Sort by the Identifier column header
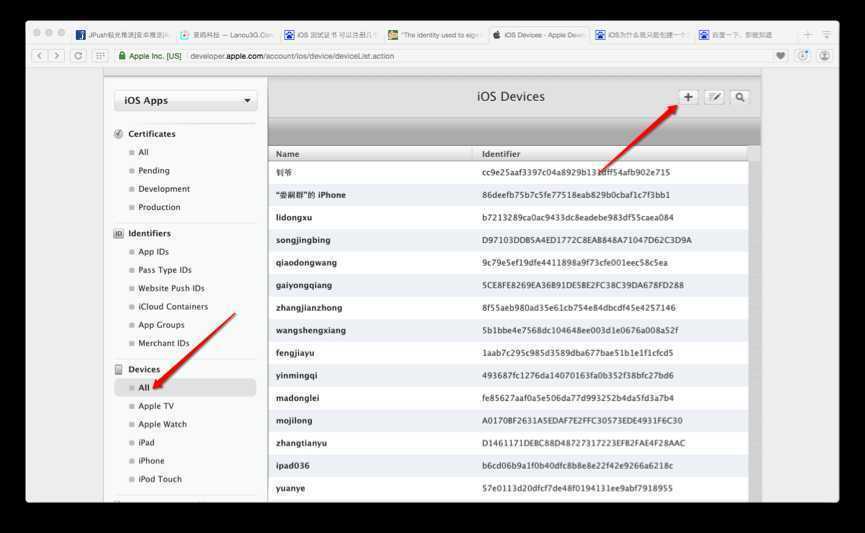 [x=610, y=154]
